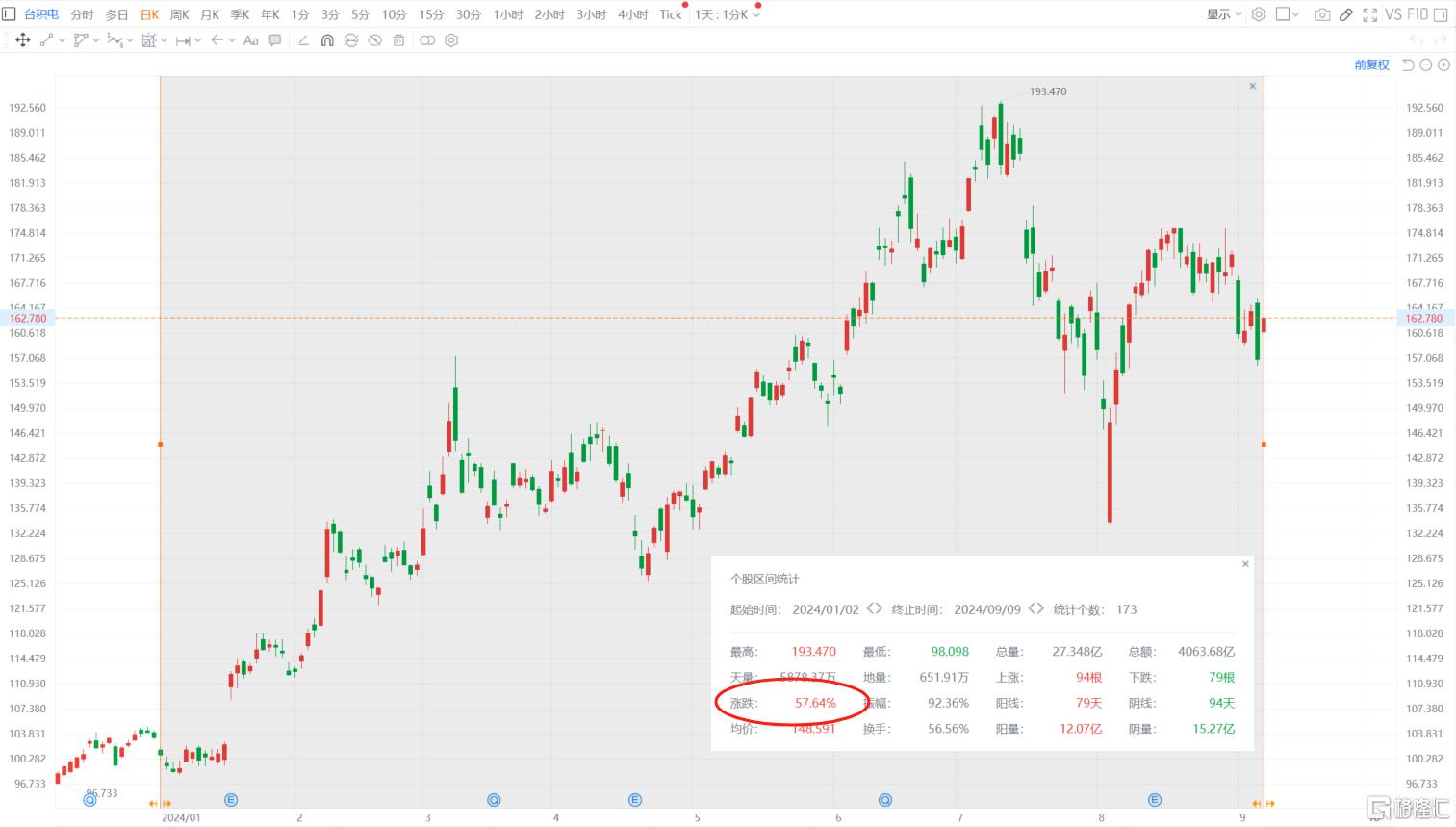This screenshot has width=1456, height=827.
Task: Toggle drawing sync across periods
Action: 351,40
